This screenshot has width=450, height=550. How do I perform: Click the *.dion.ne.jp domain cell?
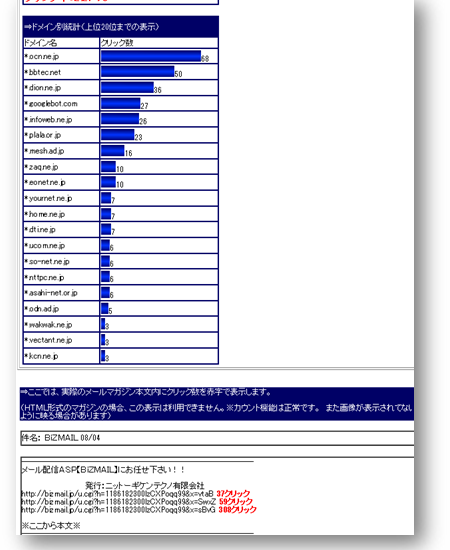pyautogui.click(x=61, y=88)
